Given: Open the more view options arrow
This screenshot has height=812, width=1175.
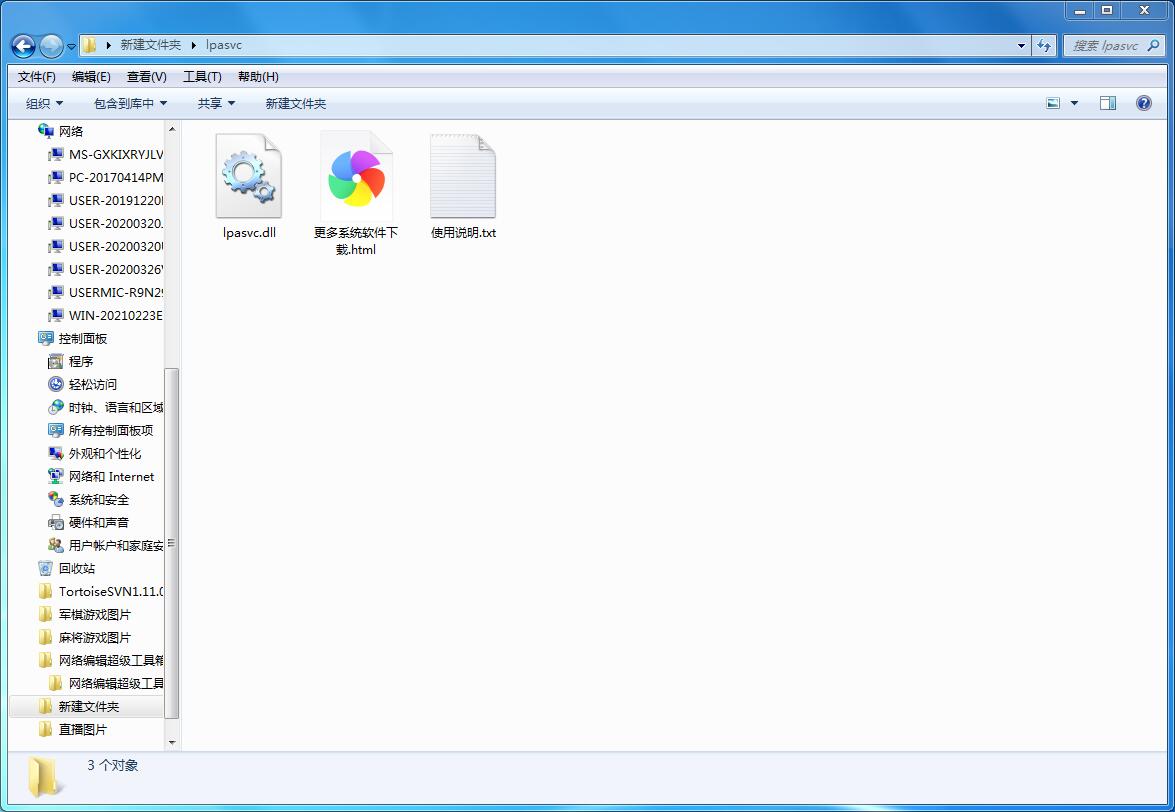Looking at the screenshot, I should (1074, 103).
